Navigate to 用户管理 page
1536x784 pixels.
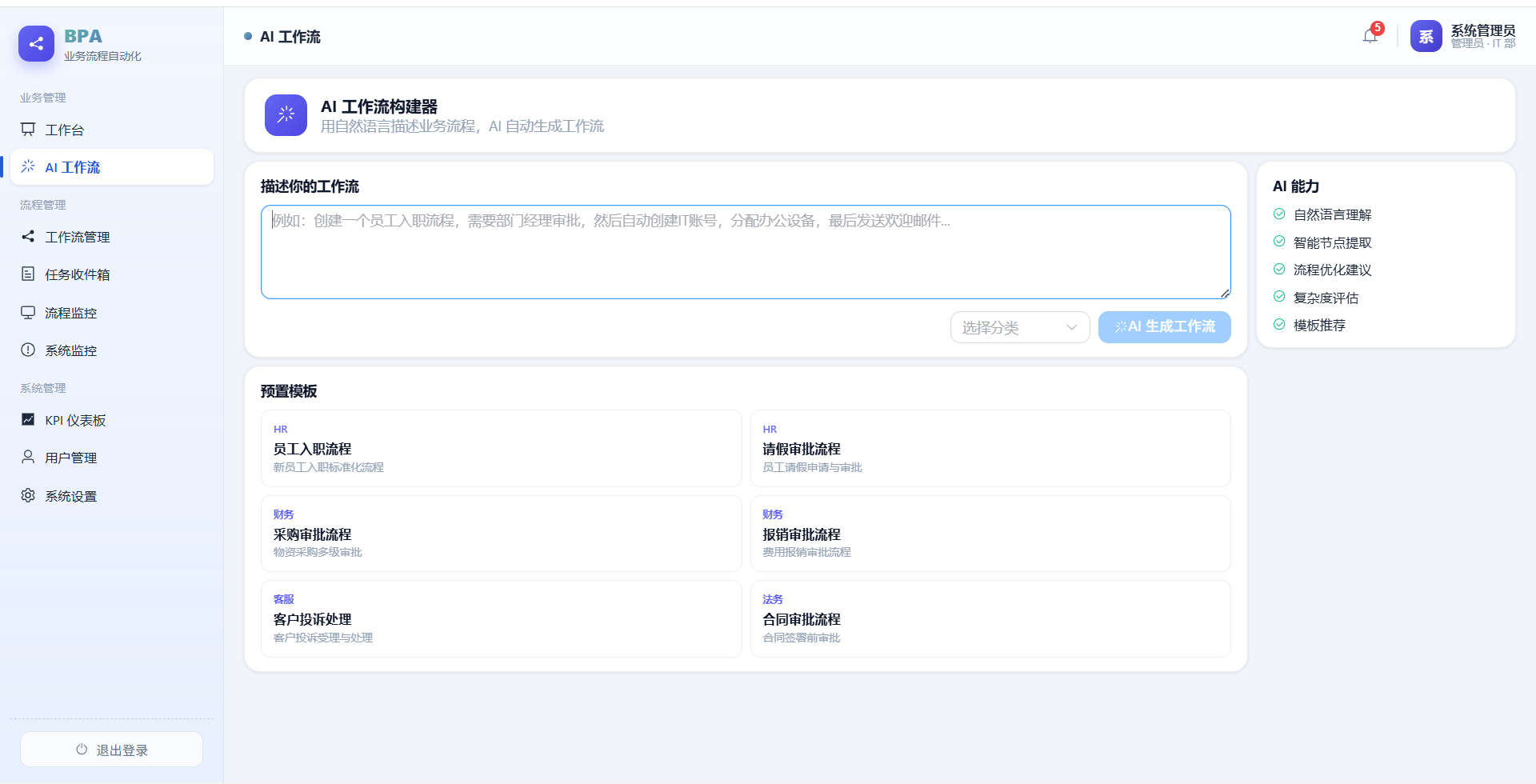click(112, 458)
